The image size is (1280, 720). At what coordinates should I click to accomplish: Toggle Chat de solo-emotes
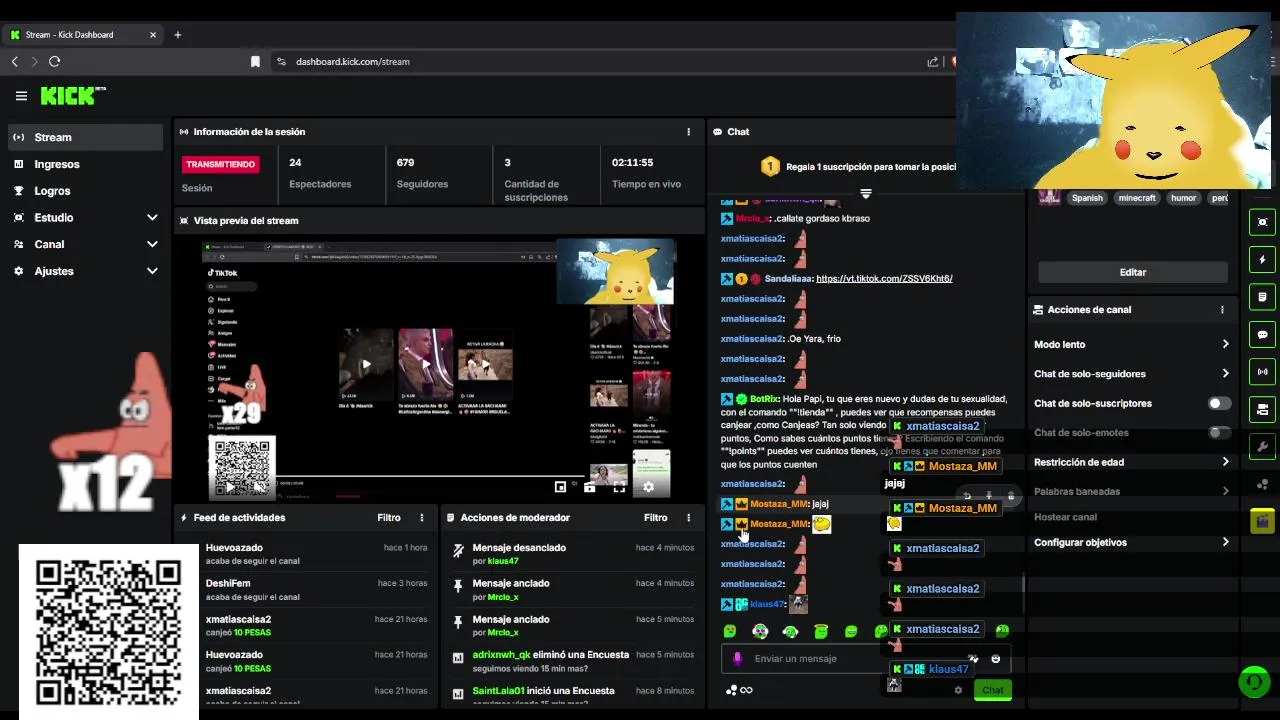pos(1219,433)
